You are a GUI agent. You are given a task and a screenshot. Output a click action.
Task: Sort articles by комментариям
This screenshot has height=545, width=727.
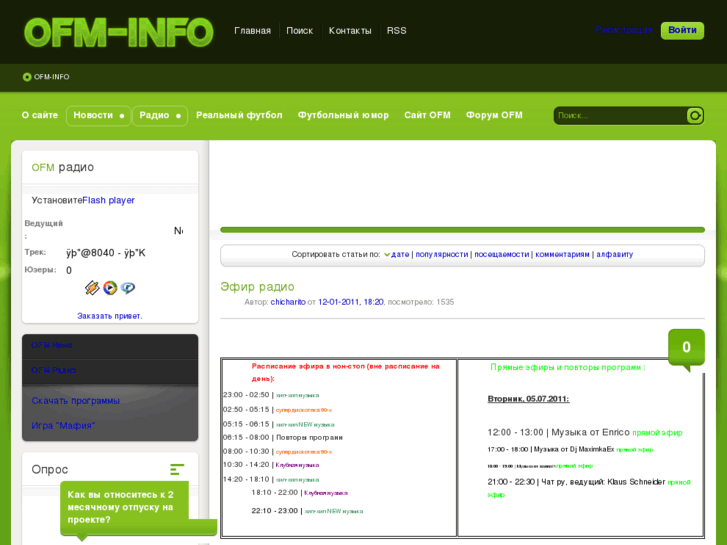pyautogui.click(x=562, y=255)
